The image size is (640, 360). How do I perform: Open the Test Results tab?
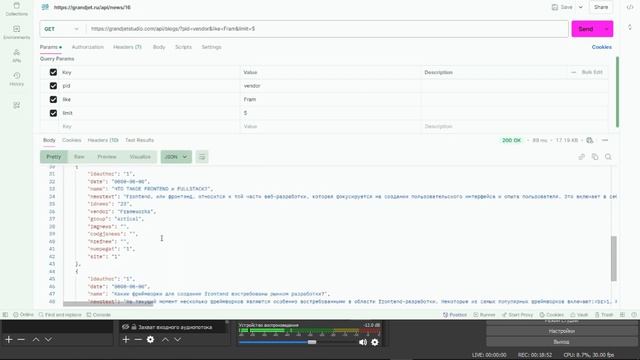click(140, 140)
